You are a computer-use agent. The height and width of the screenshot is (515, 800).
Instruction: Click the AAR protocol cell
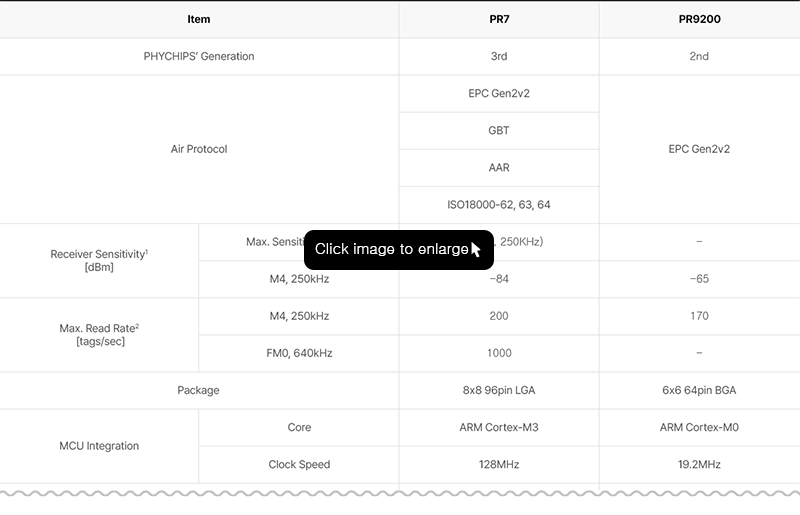click(499, 167)
